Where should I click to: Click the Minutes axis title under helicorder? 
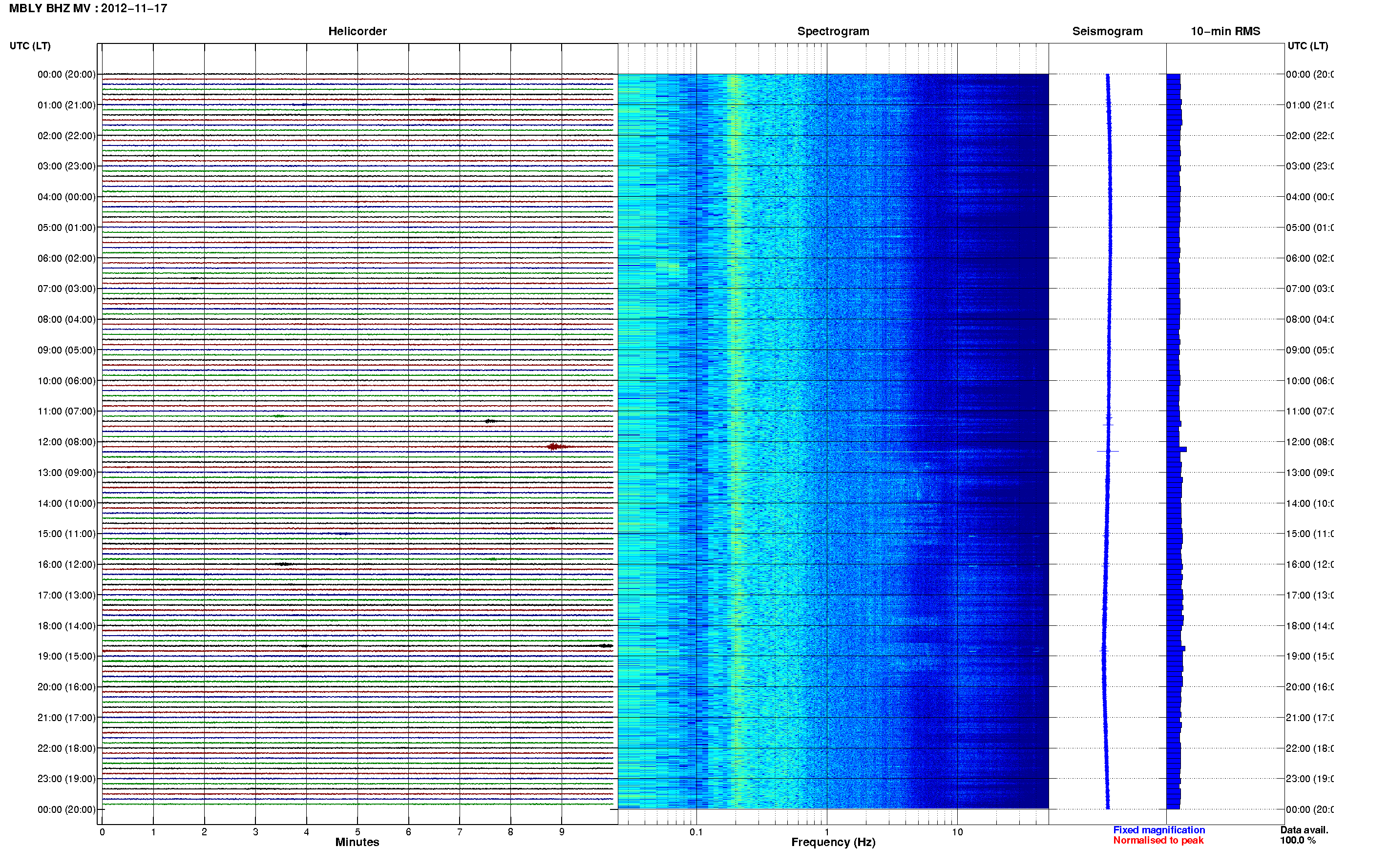357,842
